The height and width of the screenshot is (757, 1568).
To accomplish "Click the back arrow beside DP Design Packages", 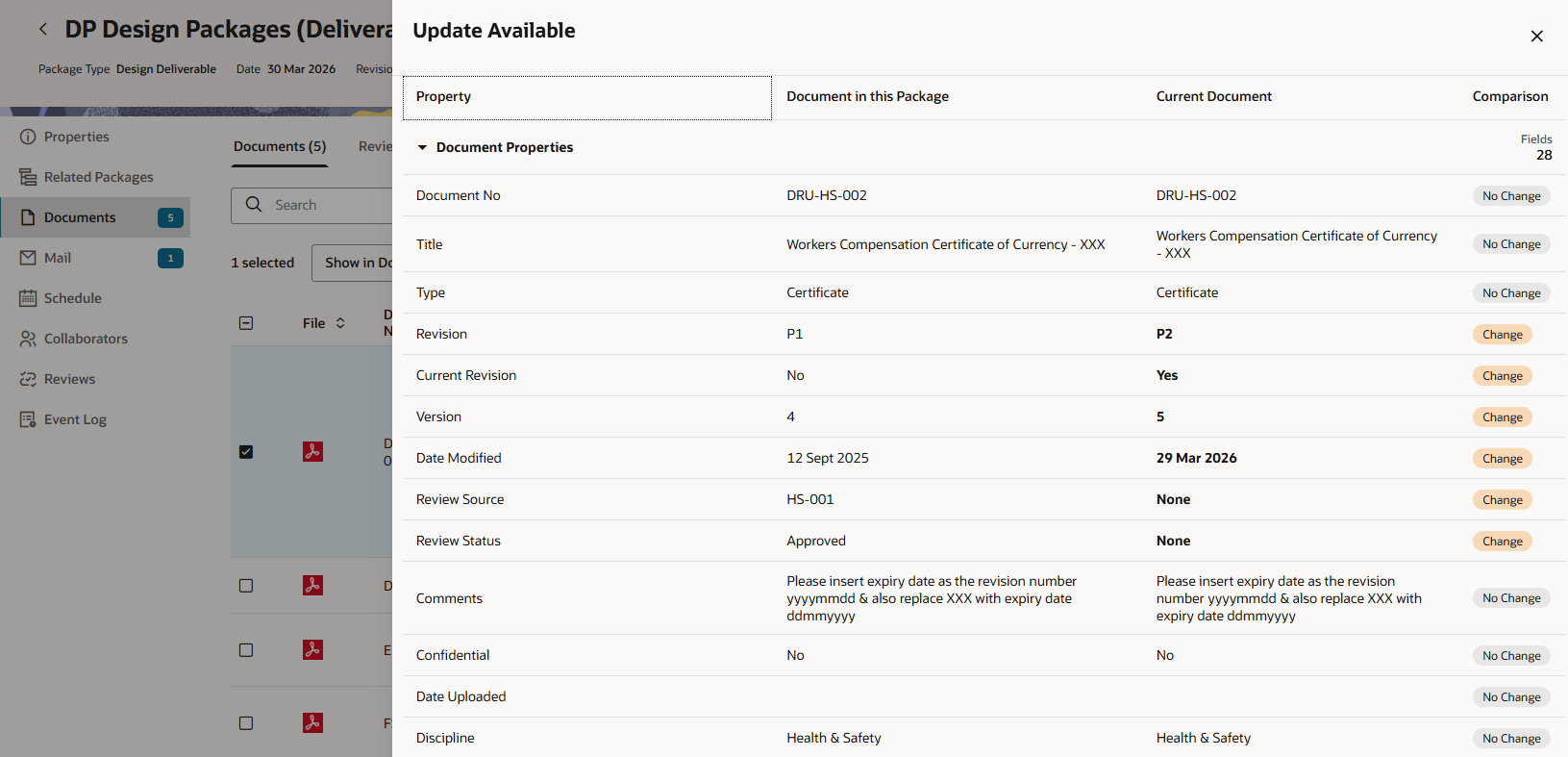I will (43, 29).
